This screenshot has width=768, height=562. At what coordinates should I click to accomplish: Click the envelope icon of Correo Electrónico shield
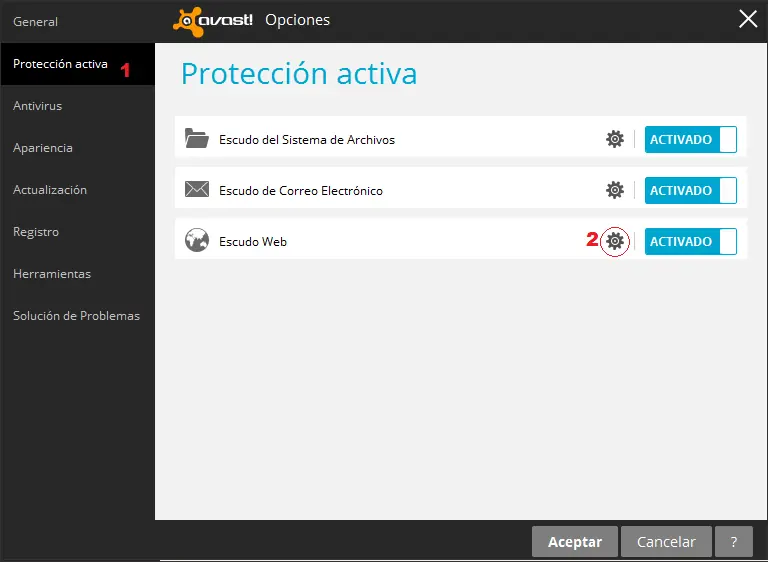pos(197,189)
